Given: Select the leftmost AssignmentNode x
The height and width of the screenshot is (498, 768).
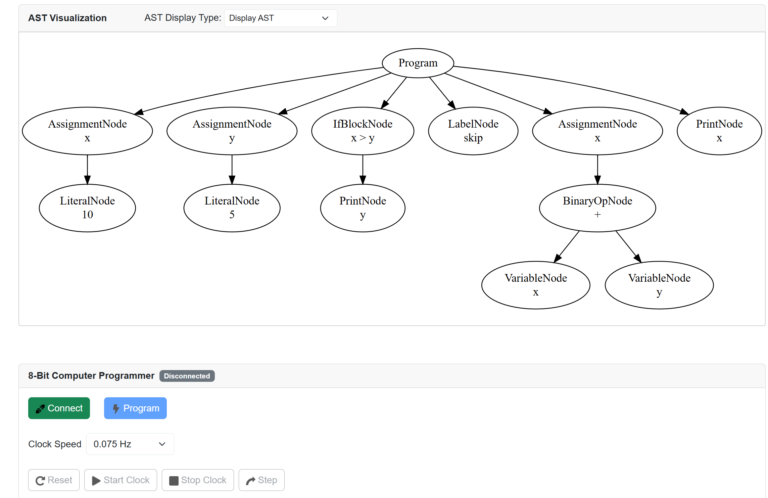Looking at the screenshot, I should 87,131.
